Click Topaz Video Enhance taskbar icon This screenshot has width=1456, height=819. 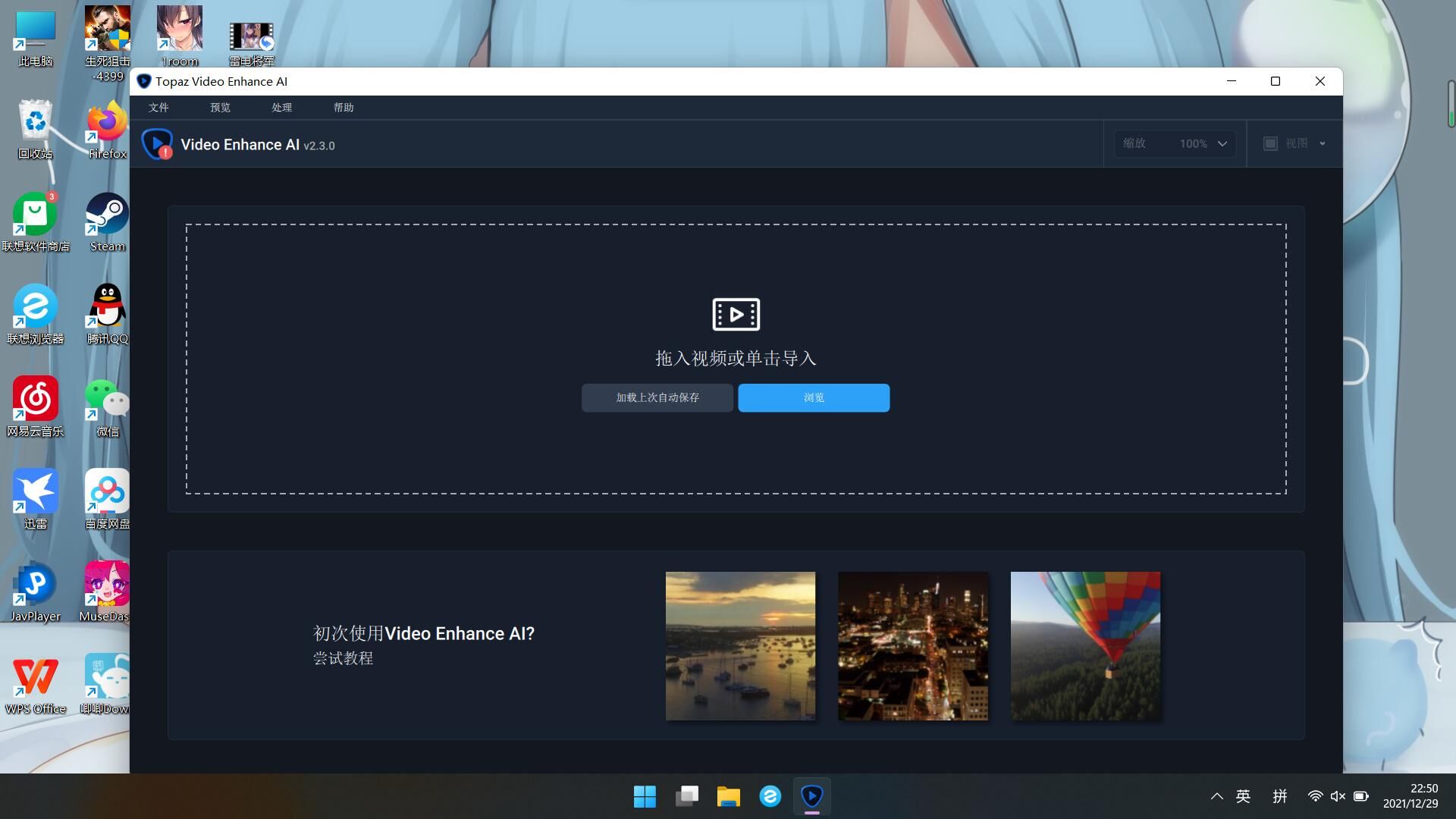[811, 795]
